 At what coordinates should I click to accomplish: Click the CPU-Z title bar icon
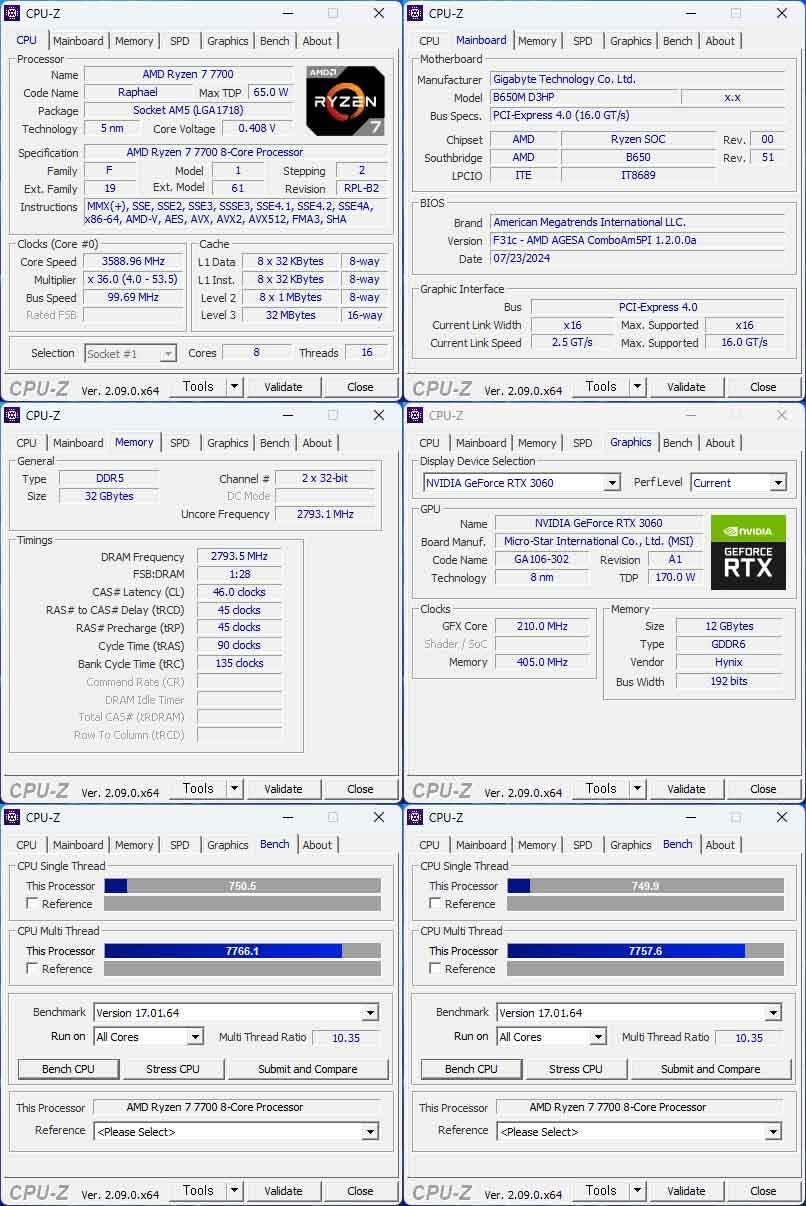[11, 13]
